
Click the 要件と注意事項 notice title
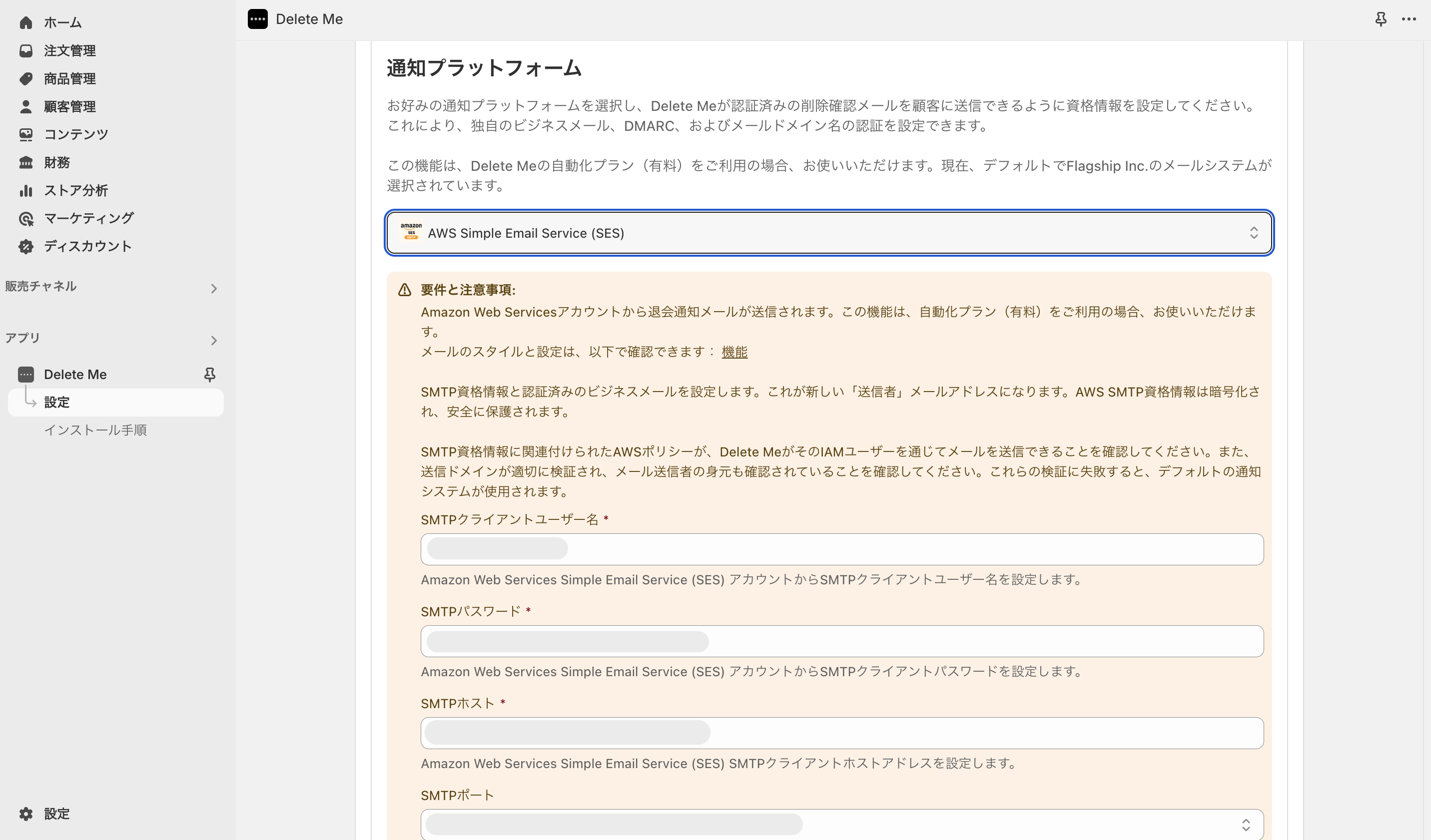(468, 290)
